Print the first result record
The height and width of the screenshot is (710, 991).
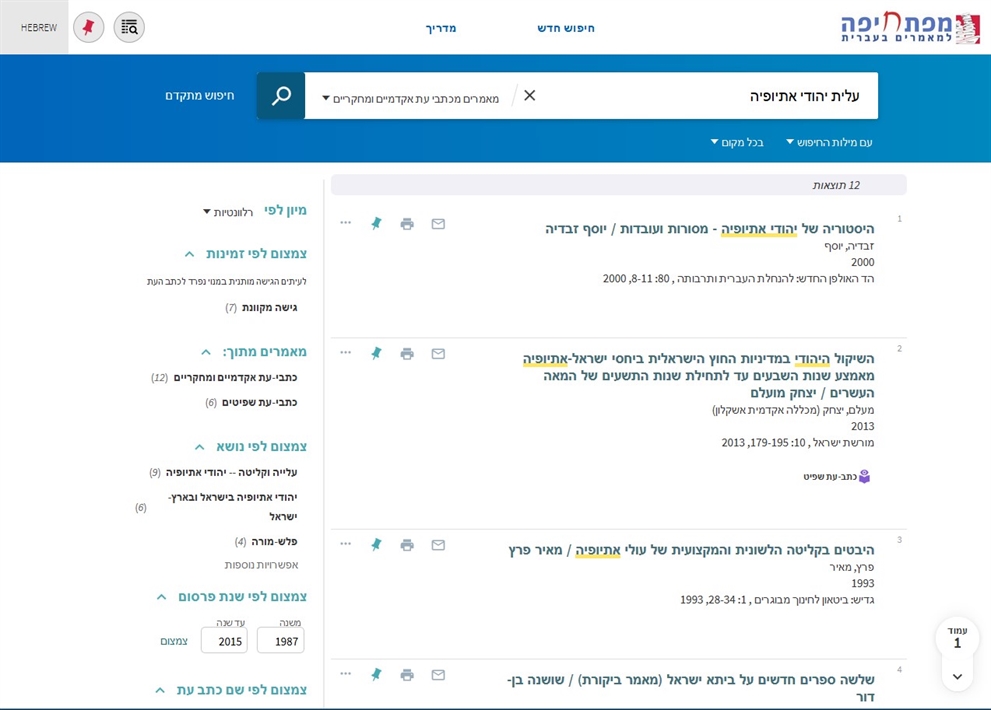coord(407,224)
